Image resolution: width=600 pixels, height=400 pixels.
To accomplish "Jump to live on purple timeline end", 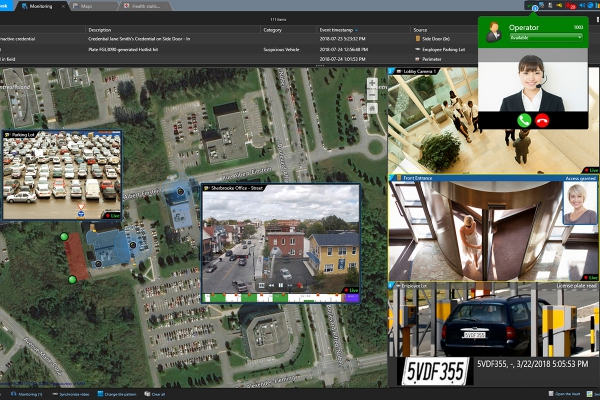I will 352,298.
